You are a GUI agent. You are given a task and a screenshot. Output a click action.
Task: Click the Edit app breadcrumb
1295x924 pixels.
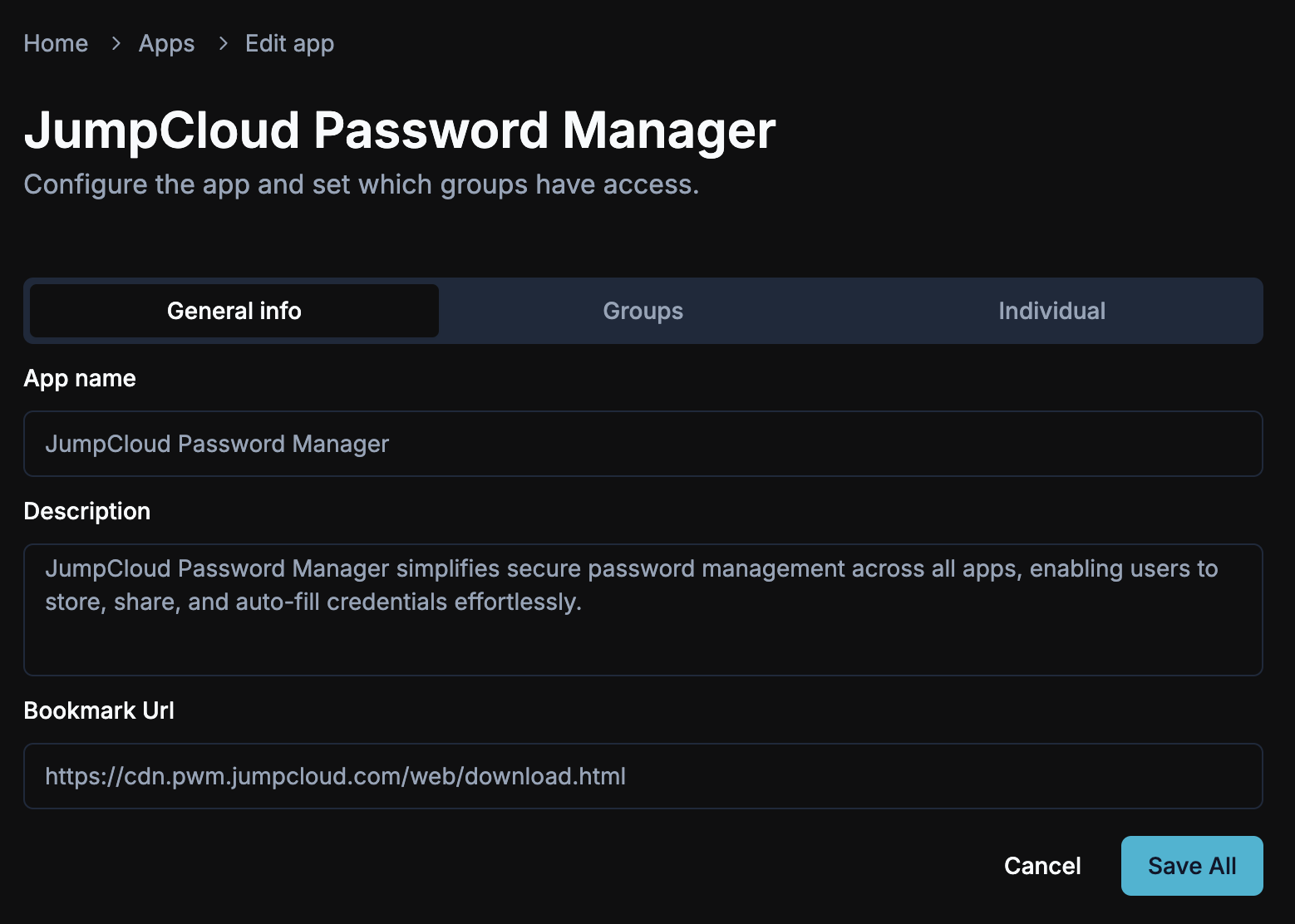(x=289, y=43)
